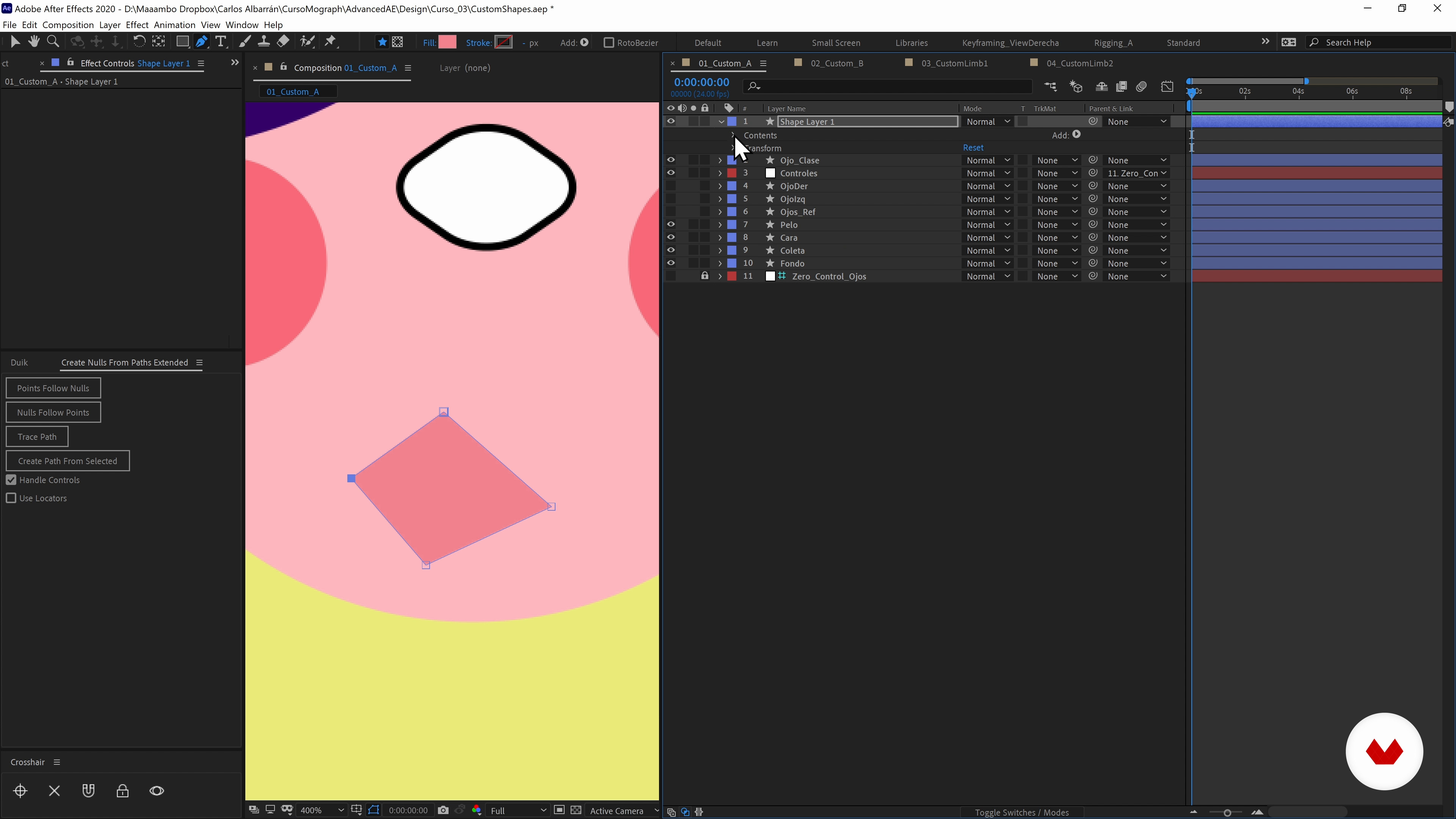Expand the Cara layer
The image size is (1456, 819).
click(x=720, y=237)
